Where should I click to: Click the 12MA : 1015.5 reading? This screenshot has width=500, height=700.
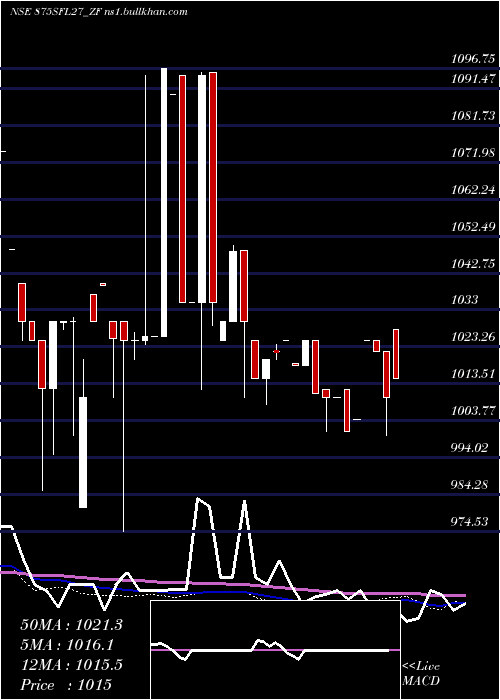point(71,665)
